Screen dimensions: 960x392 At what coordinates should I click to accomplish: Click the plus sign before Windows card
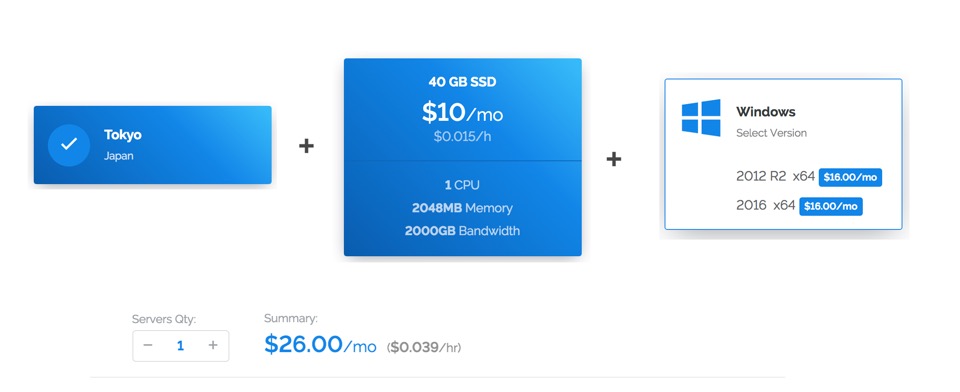613,159
